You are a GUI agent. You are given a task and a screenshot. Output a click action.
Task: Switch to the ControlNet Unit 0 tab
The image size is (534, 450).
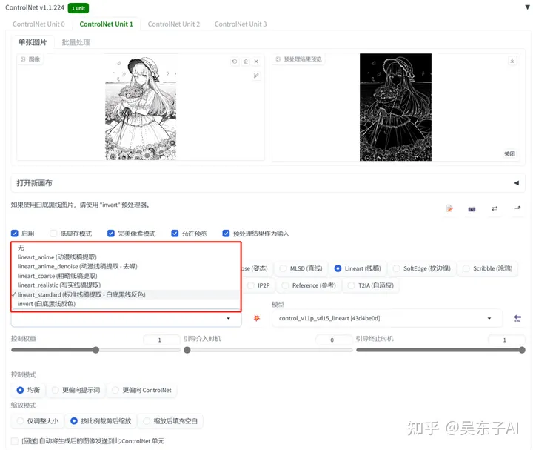pyautogui.click(x=38, y=24)
